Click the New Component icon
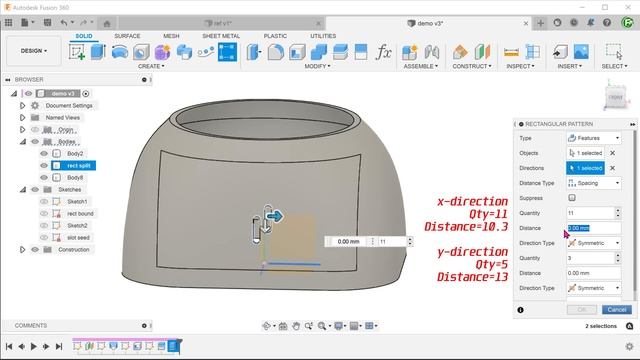Image resolution: width=640 pixels, height=360 pixels. click(409, 52)
